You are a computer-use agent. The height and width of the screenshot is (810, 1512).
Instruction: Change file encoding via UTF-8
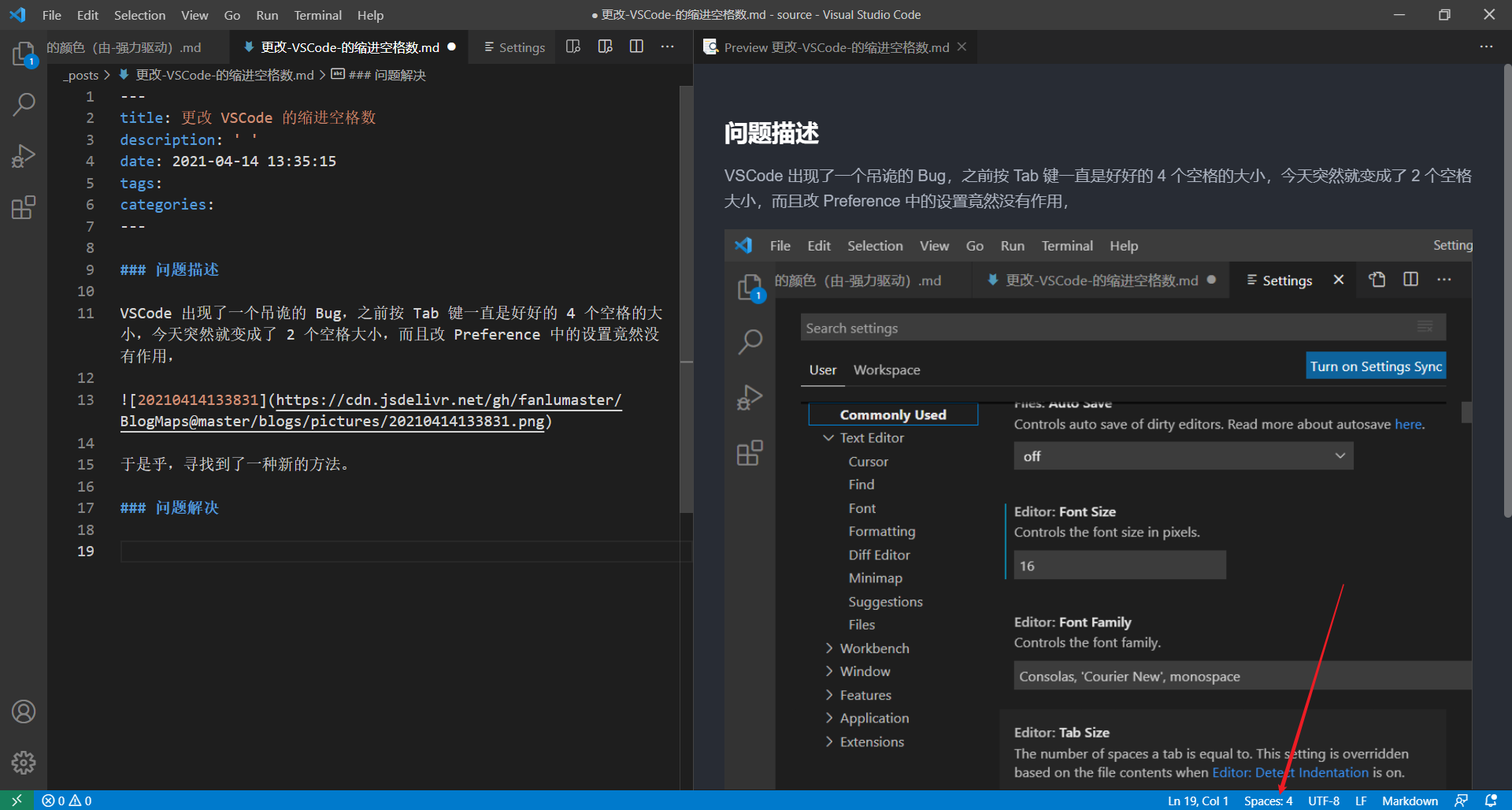(1324, 801)
